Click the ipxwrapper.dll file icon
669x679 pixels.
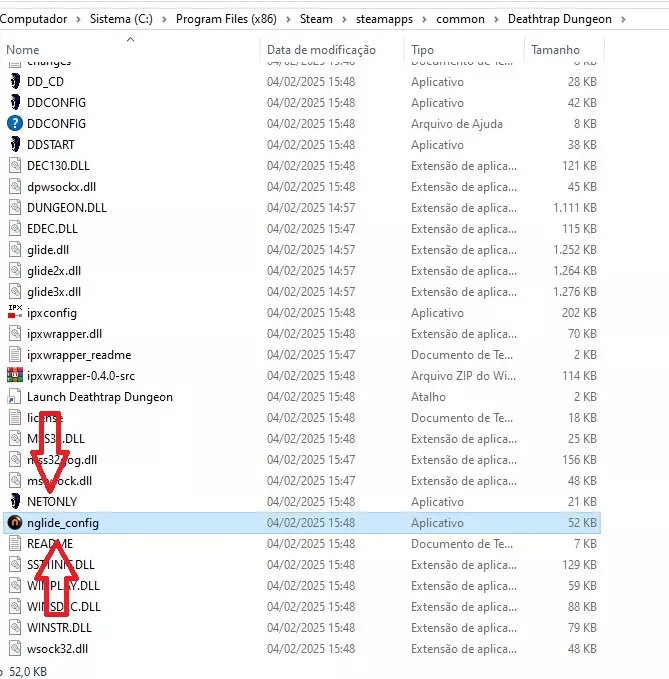(15, 333)
